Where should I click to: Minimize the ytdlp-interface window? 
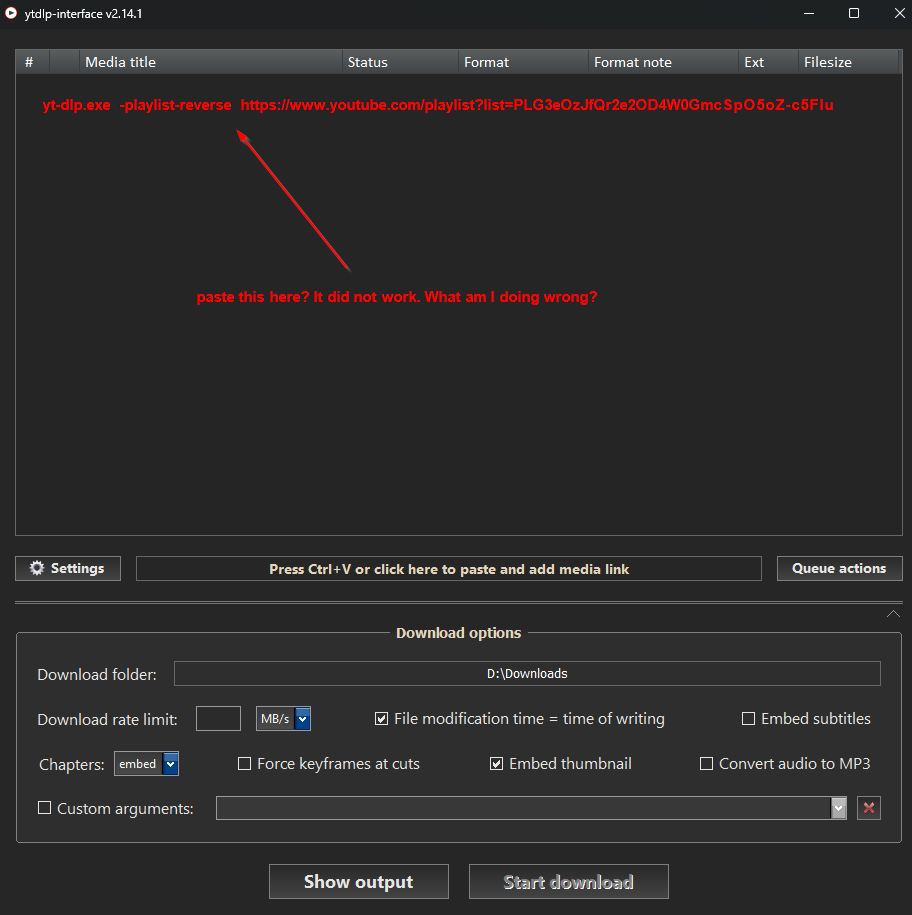(x=809, y=13)
